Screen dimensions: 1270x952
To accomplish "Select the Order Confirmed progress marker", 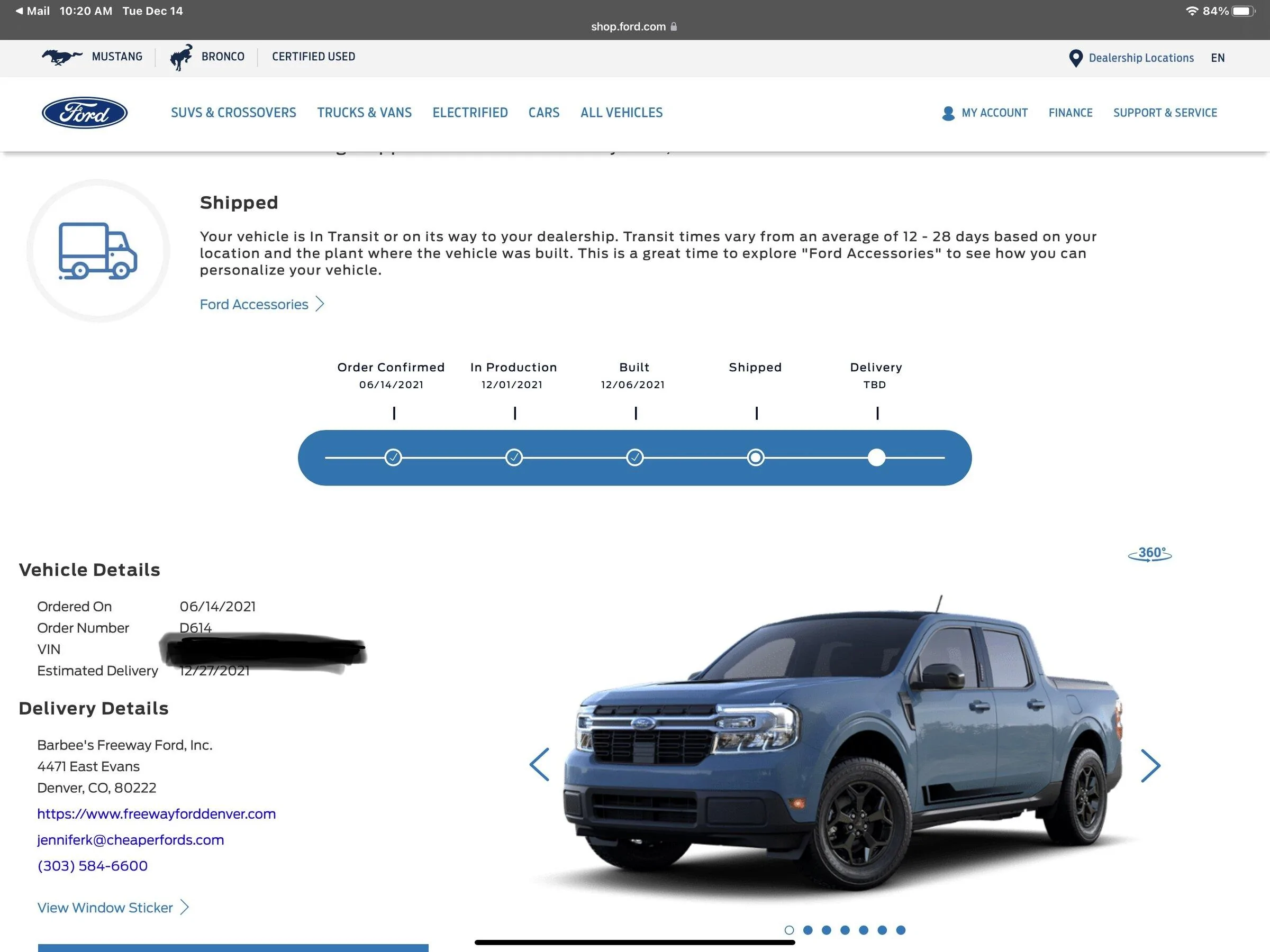I will [393, 457].
